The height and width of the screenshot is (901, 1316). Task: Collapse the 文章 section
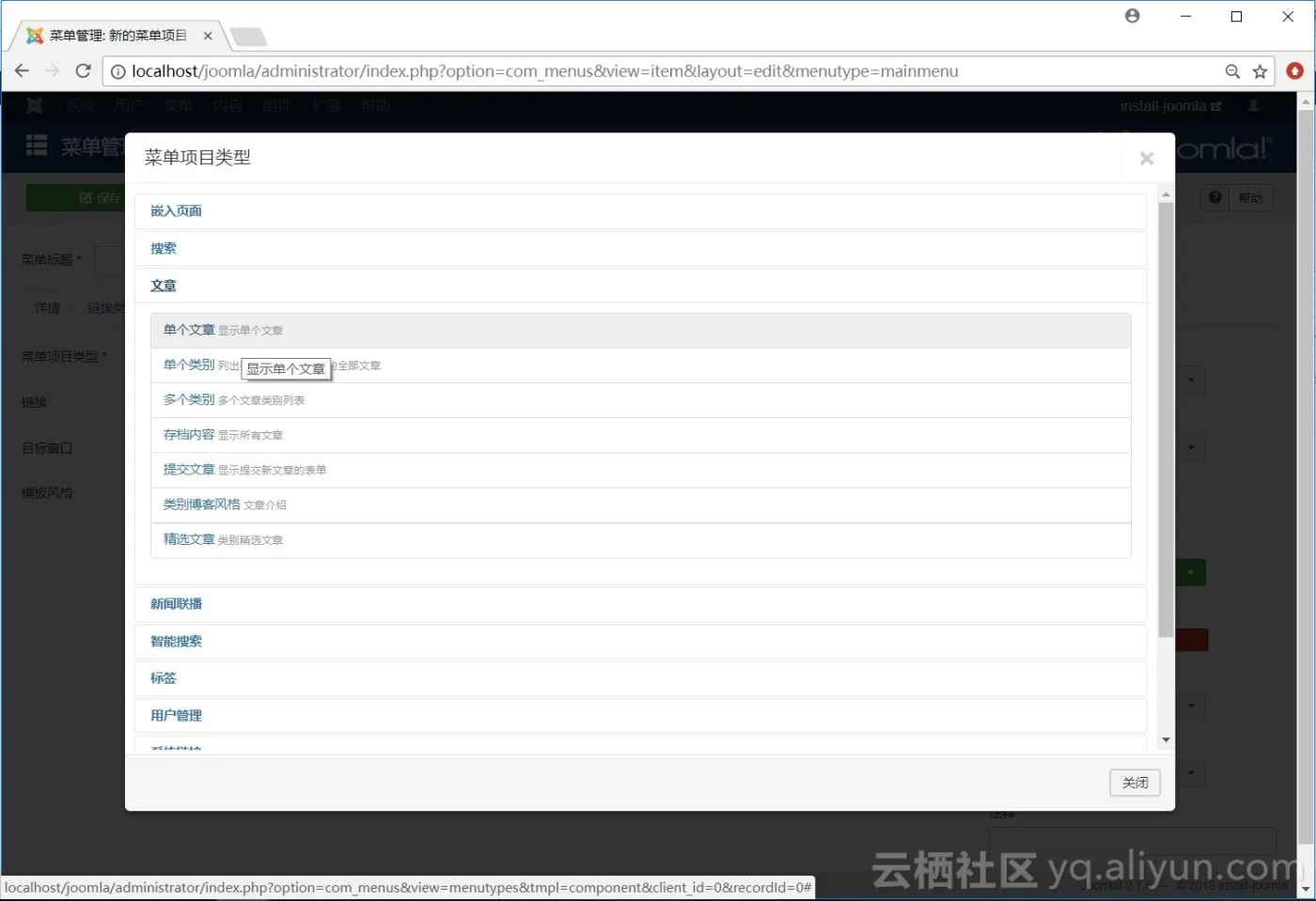pos(164,286)
